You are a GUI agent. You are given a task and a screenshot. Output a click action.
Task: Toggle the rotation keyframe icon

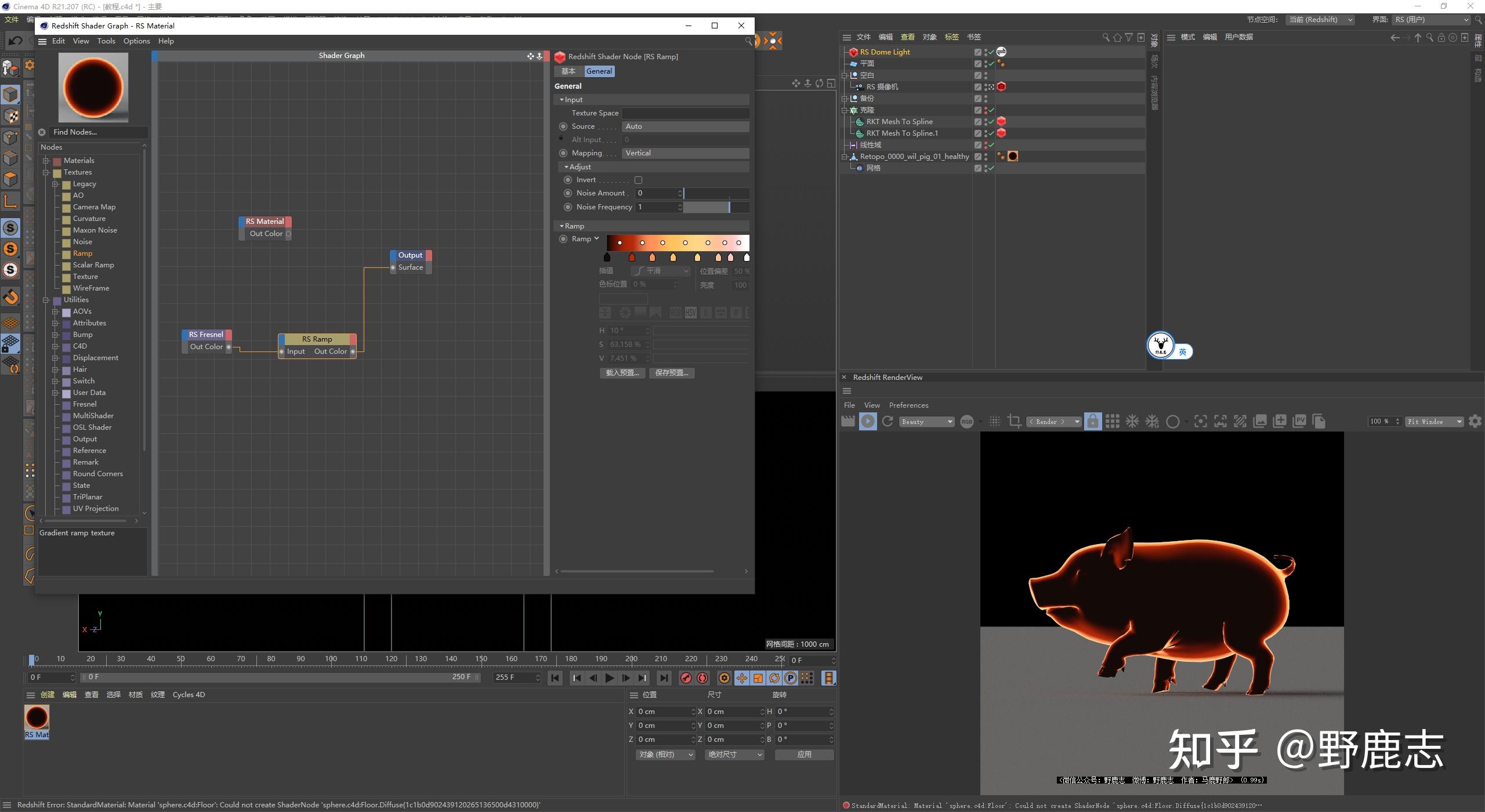point(774,678)
